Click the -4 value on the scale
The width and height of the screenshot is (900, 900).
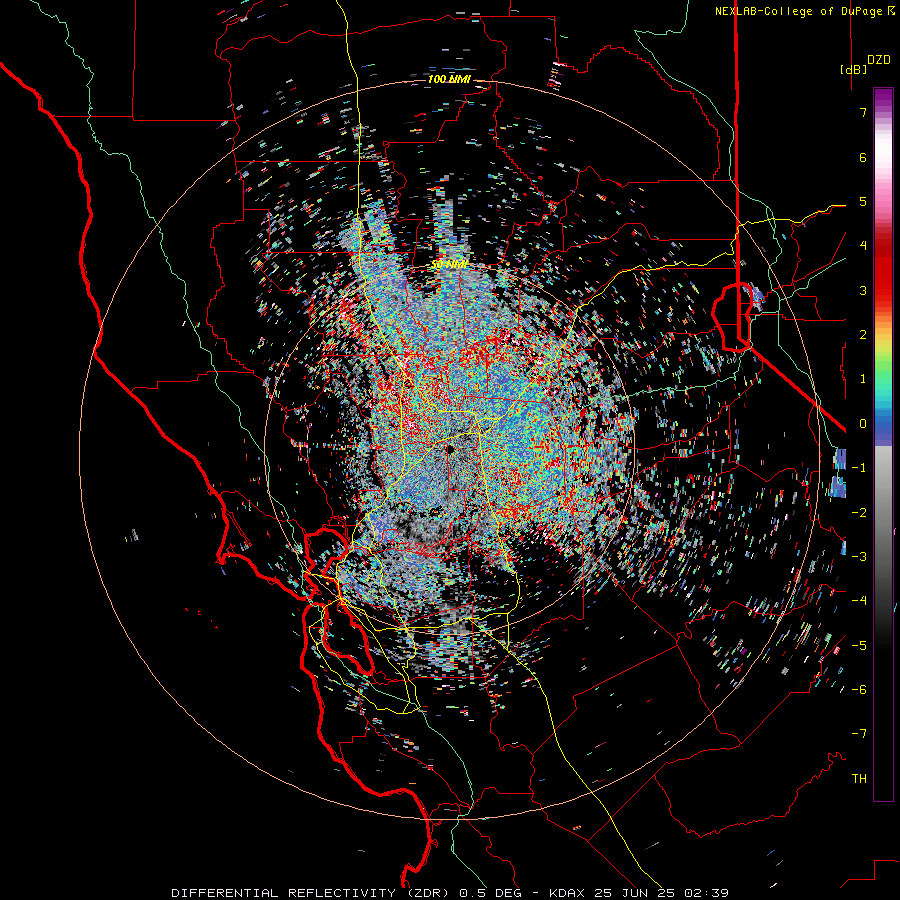click(x=859, y=601)
